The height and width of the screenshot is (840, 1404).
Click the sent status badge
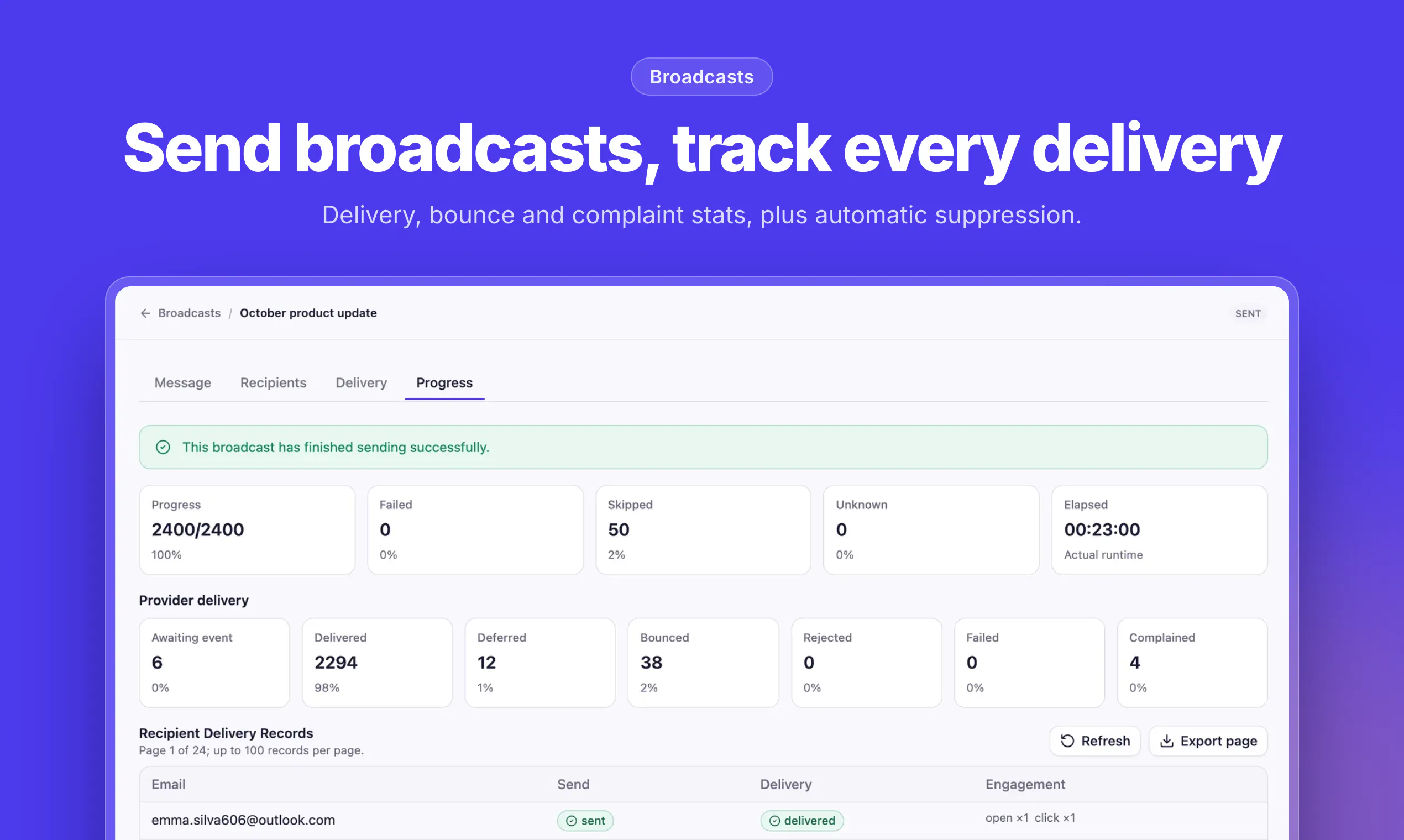pyautogui.click(x=585, y=821)
